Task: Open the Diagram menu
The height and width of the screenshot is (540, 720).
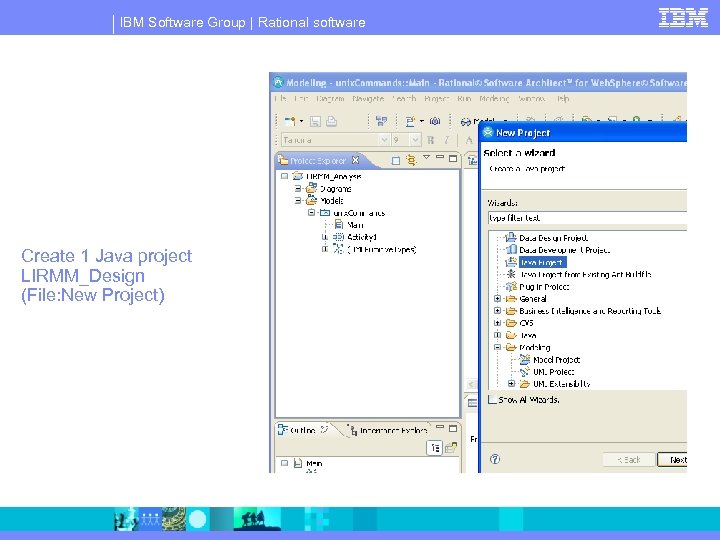Action: 330,98
